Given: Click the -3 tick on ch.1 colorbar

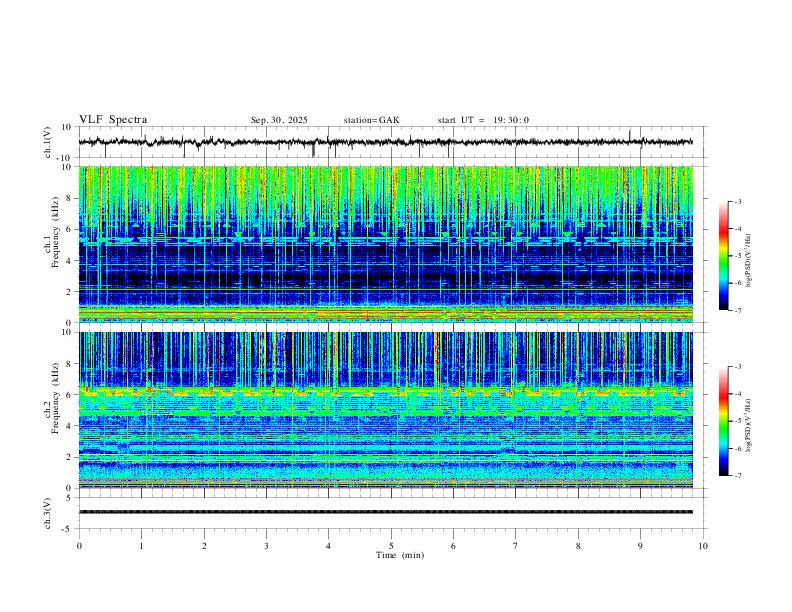Looking at the screenshot, I should (x=737, y=201).
